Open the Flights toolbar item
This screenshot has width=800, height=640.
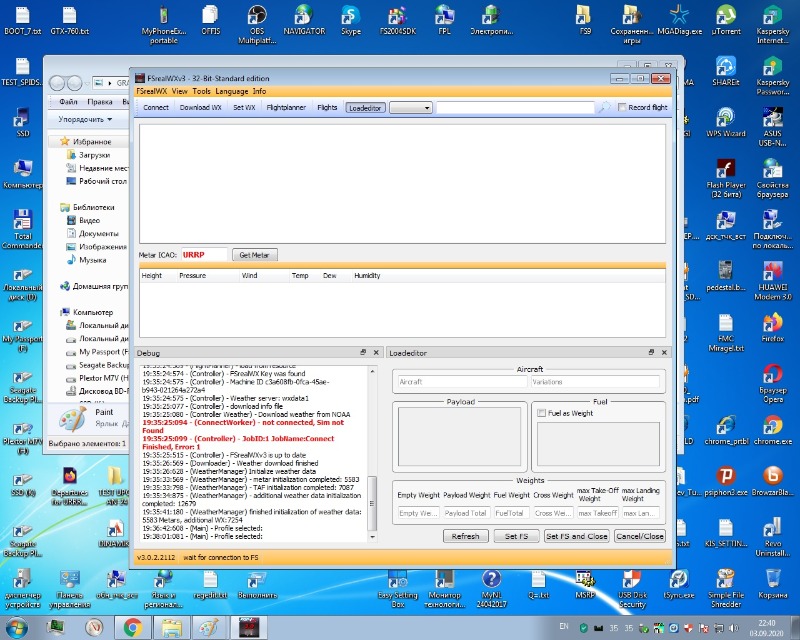pos(327,107)
